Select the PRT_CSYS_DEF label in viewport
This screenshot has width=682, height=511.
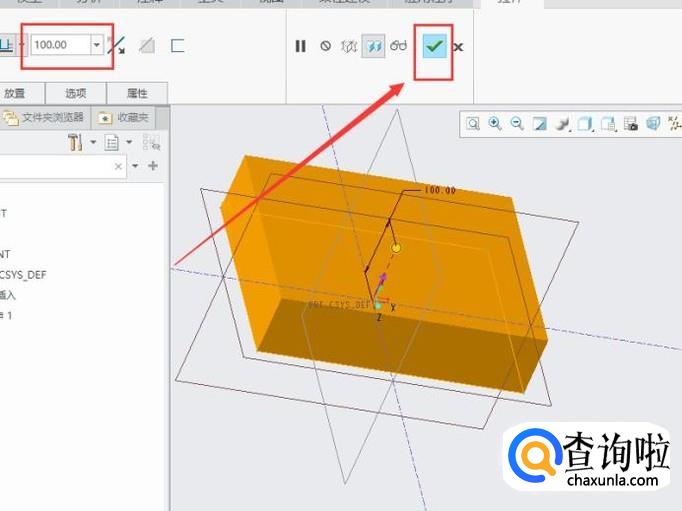tap(339, 304)
